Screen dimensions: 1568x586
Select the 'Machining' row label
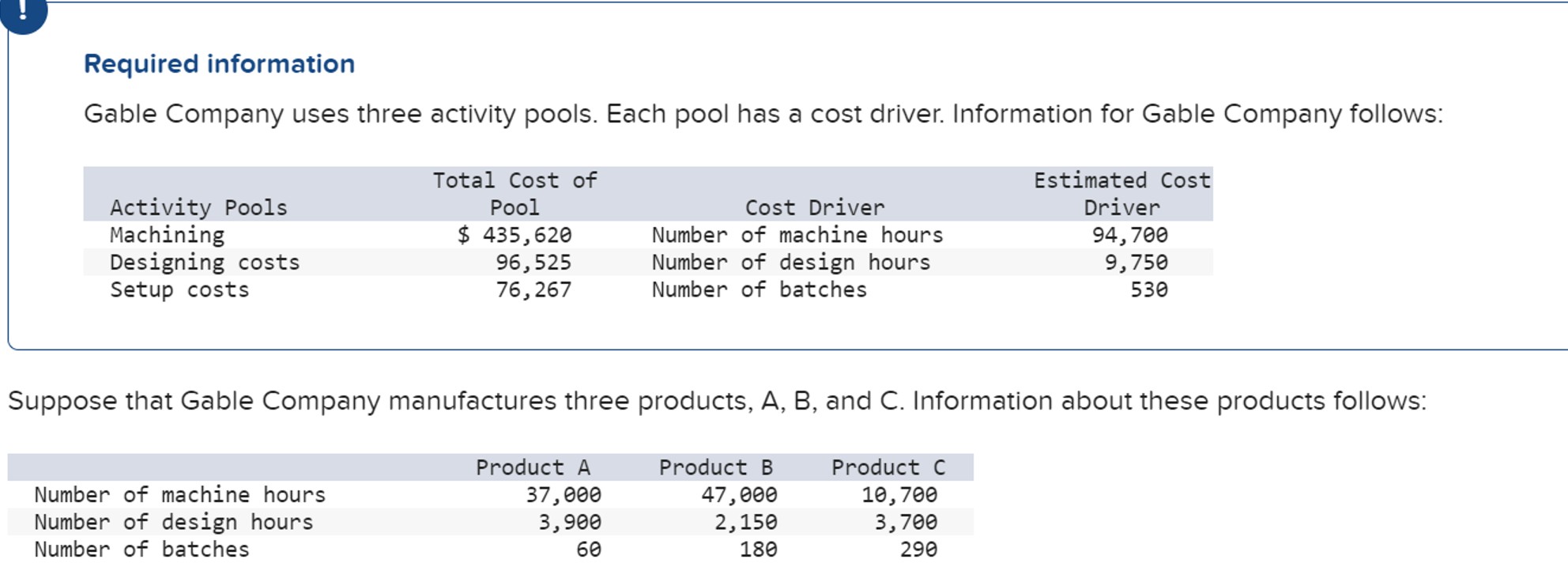click(167, 235)
